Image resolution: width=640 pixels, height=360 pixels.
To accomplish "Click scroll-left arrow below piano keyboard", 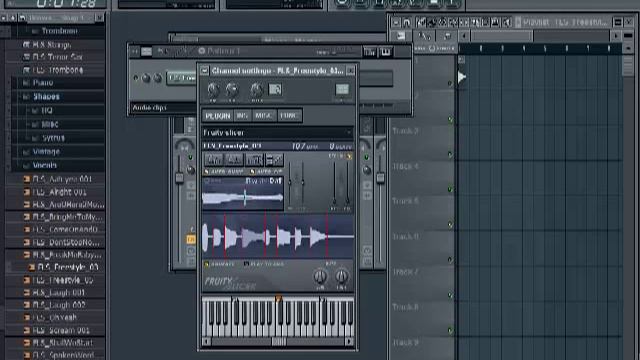I will [x=207, y=342].
